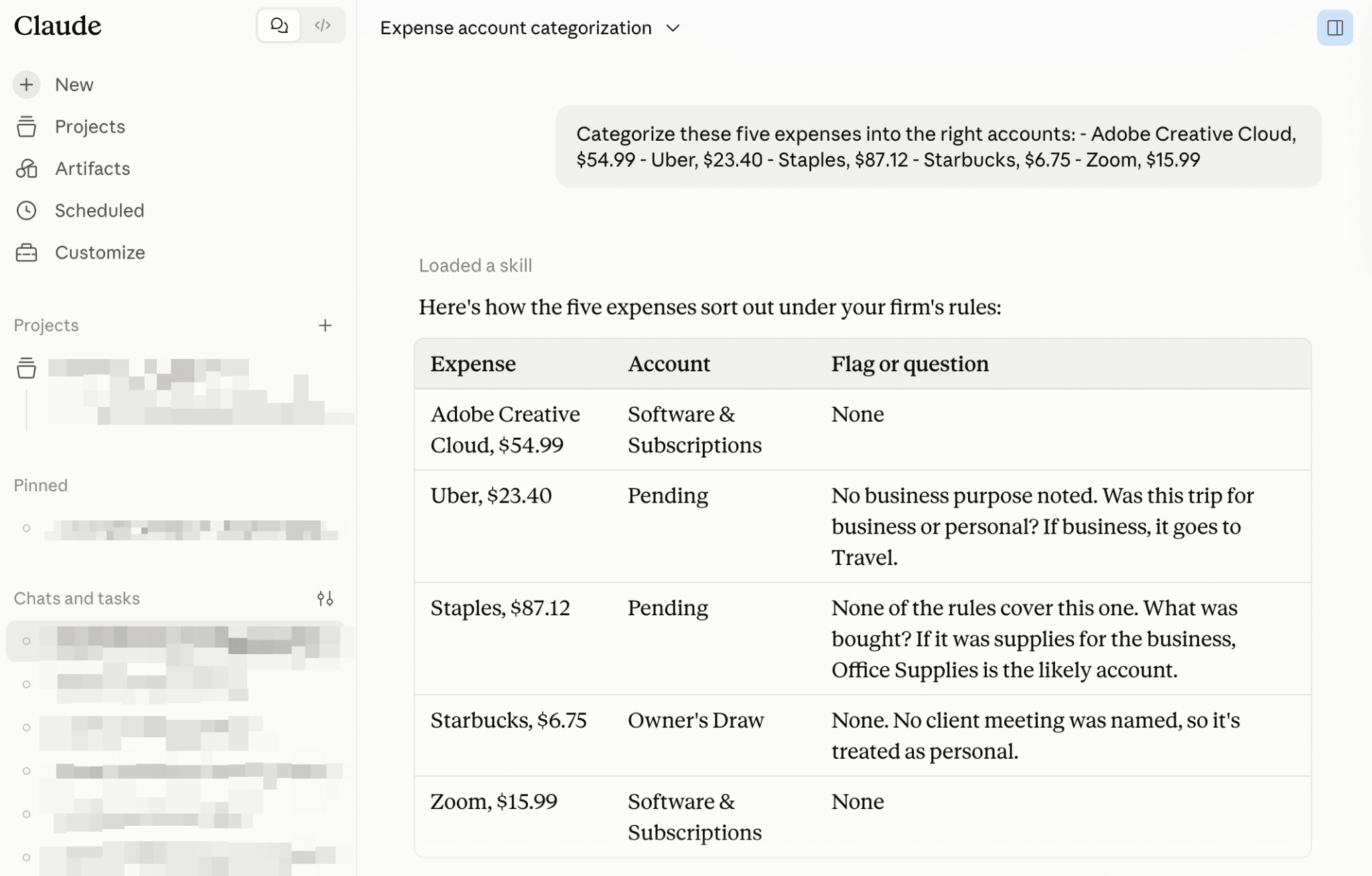Click the Account column header
The image size is (1372, 876).
669,363
